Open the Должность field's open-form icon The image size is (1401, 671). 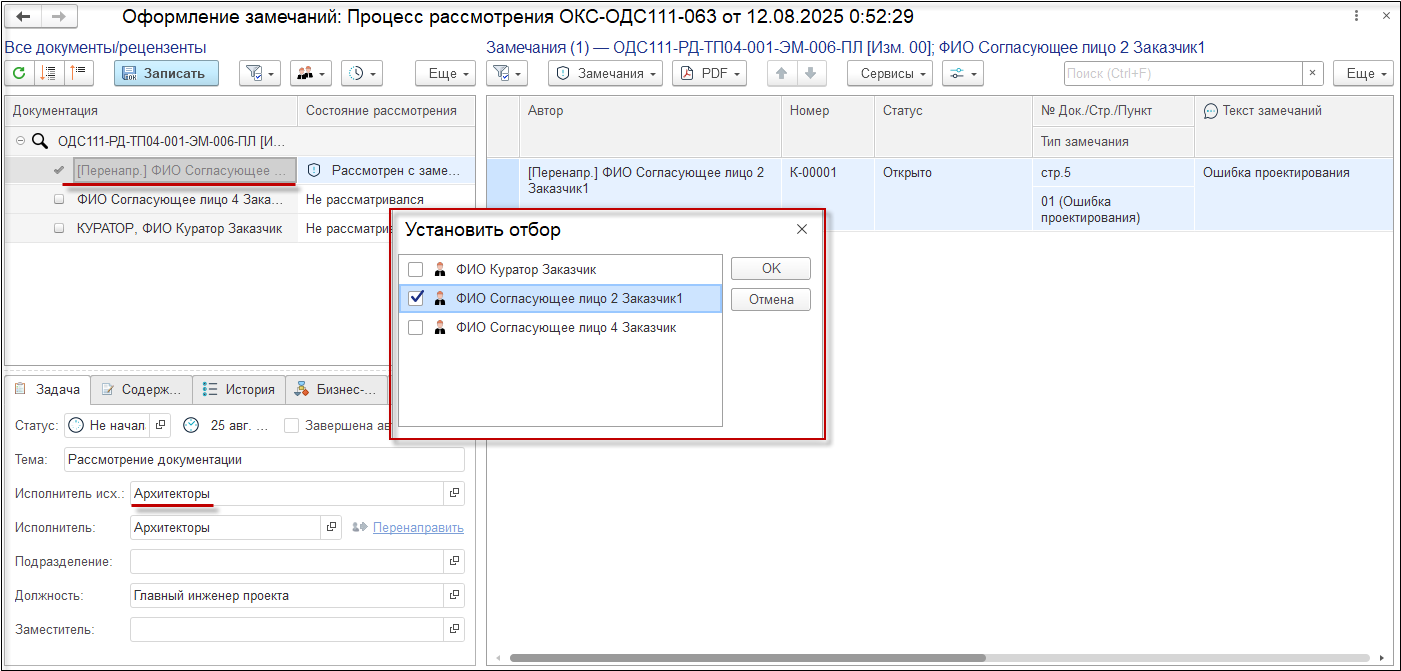click(454, 596)
